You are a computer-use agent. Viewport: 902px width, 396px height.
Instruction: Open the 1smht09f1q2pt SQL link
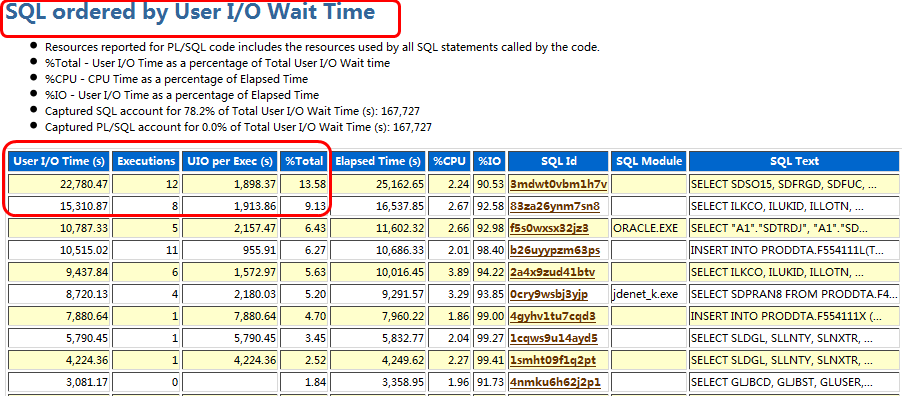click(x=552, y=360)
